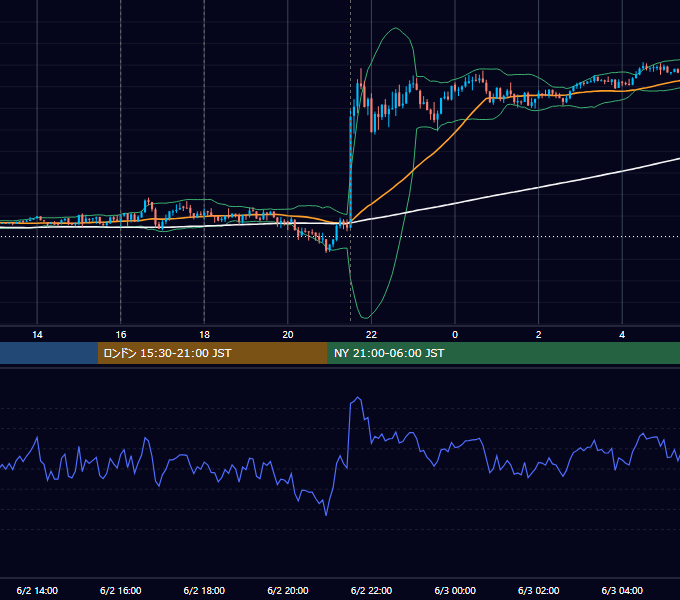Click the 0 hour axis label
Viewport: 680px width, 600px height.
[x=455, y=335]
